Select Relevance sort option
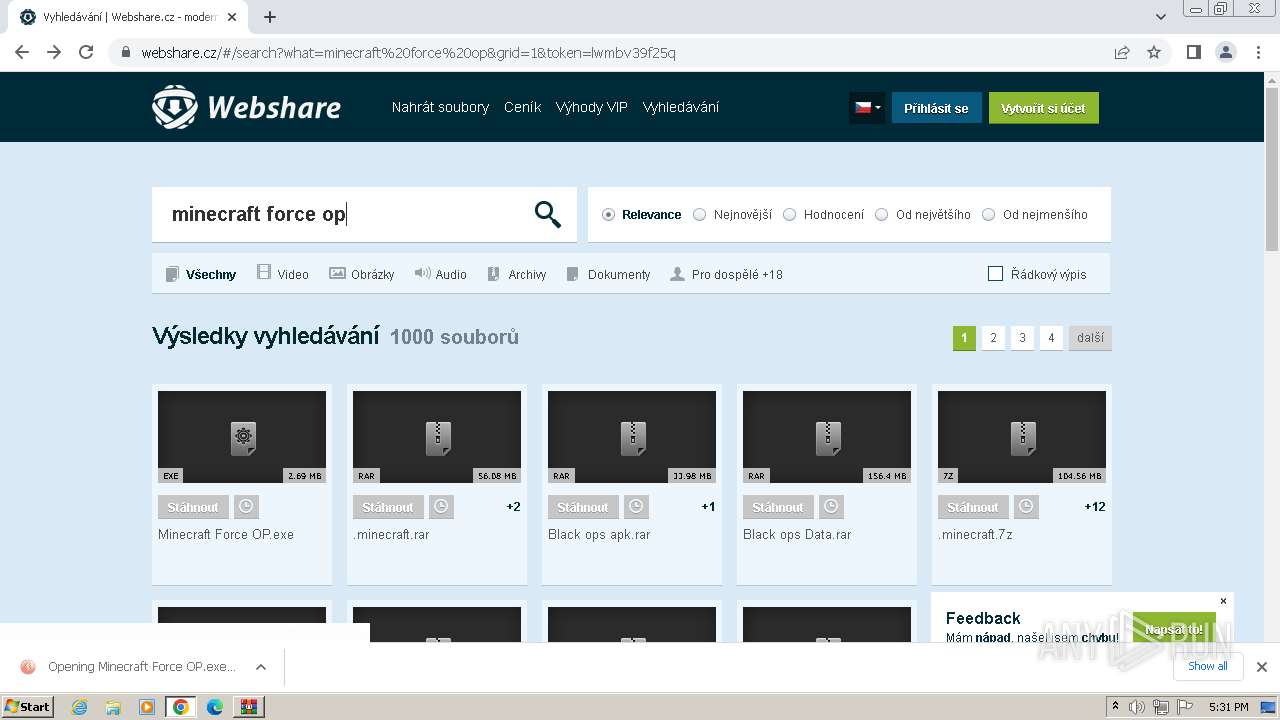This screenshot has height=720, width=1280. tap(642, 214)
